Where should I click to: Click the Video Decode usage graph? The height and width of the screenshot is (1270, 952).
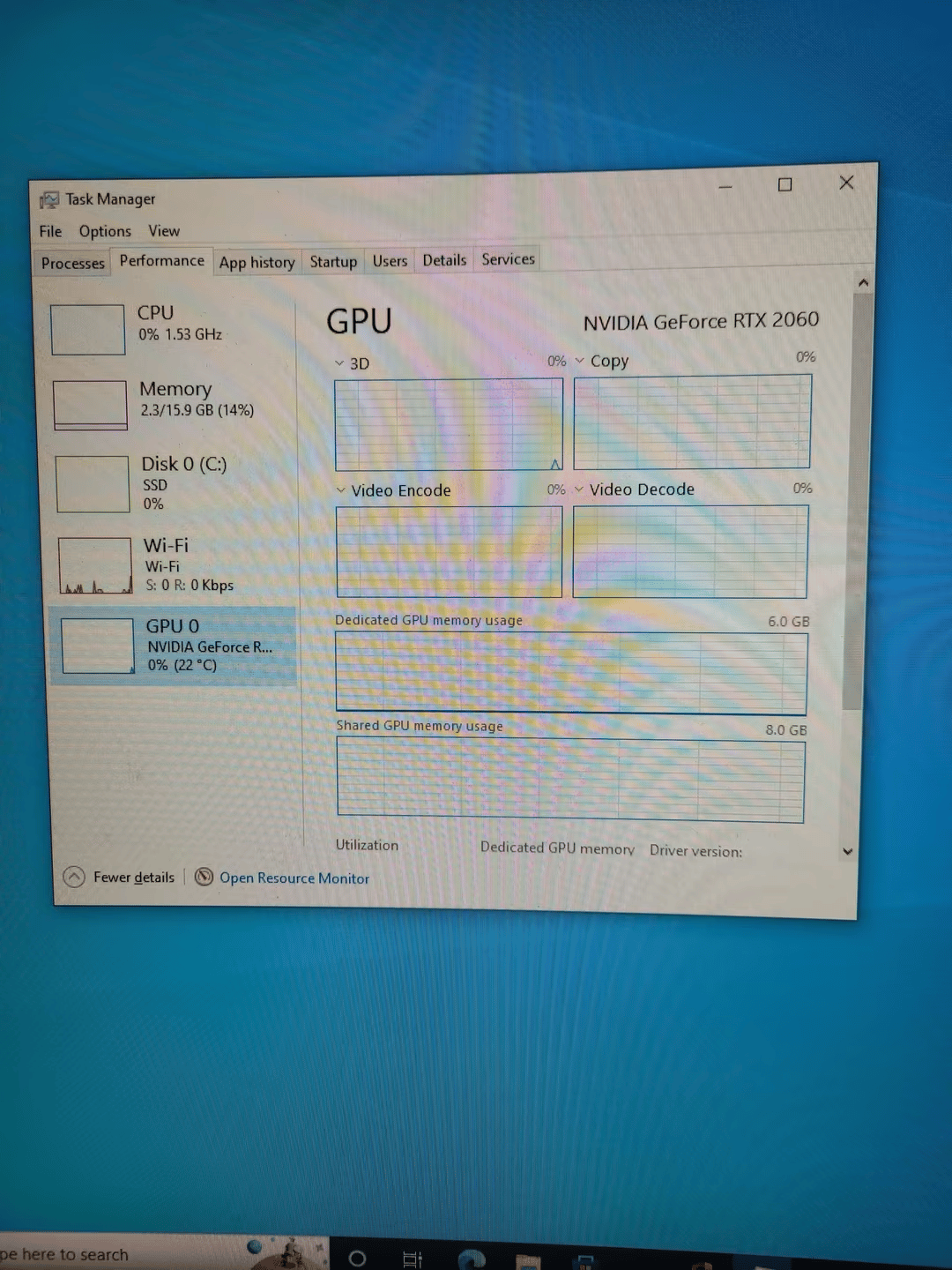click(690, 551)
